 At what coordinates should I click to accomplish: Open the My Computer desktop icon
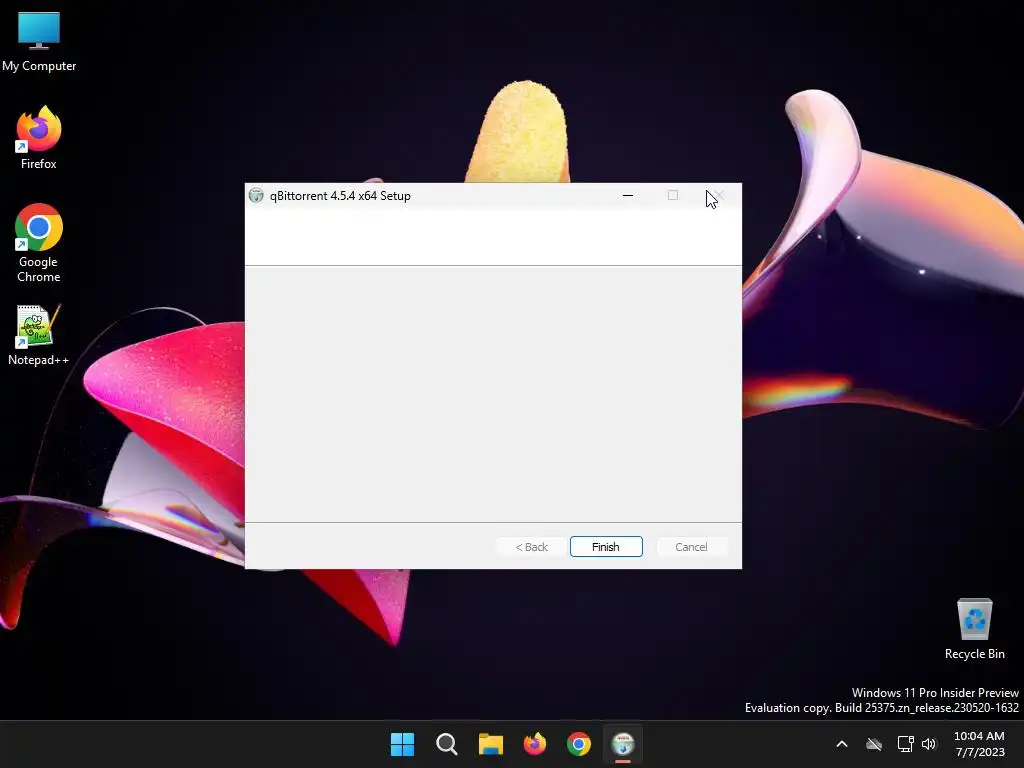(x=39, y=41)
